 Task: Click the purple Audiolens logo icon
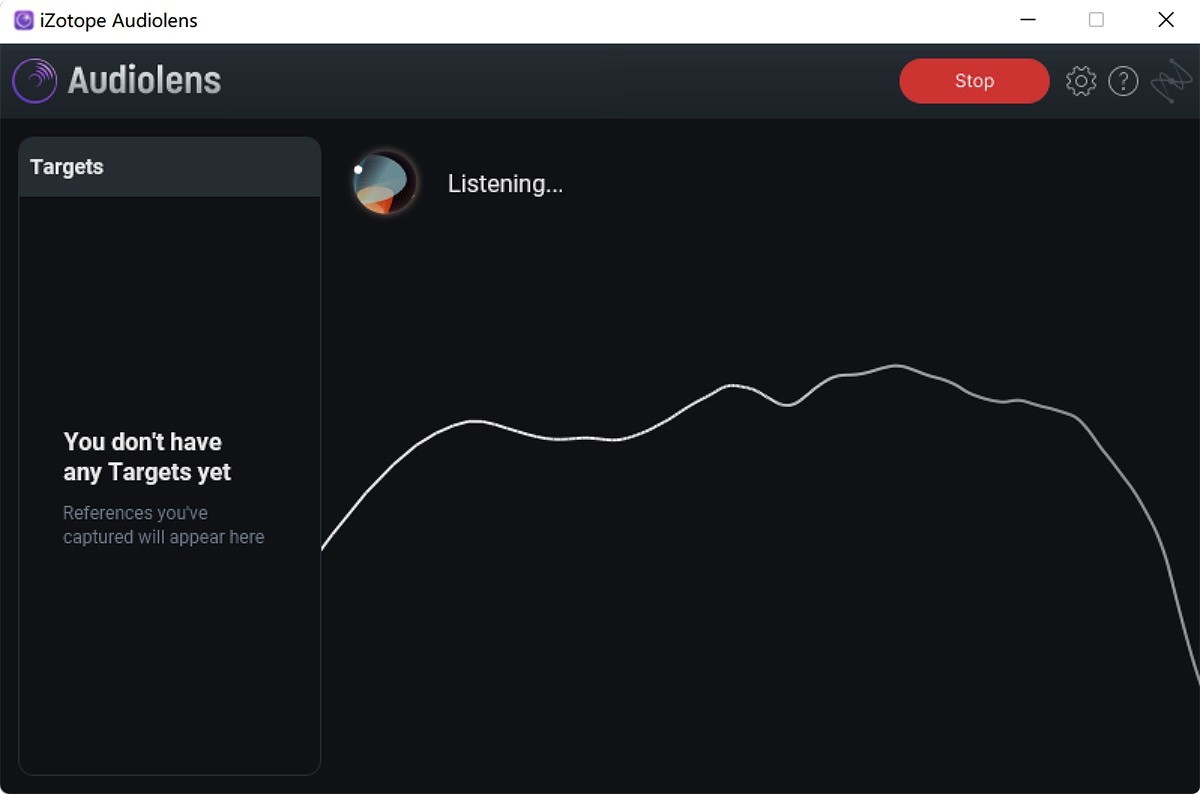pos(34,81)
